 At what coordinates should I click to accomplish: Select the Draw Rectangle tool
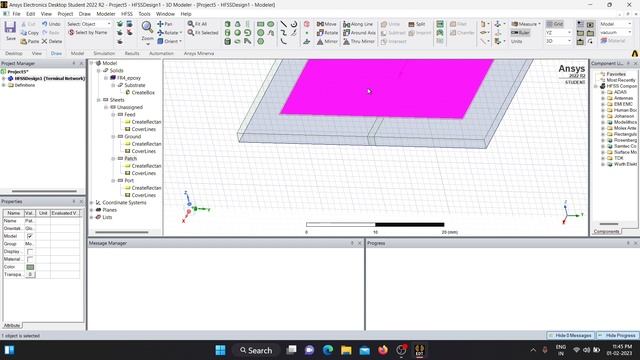(260, 24)
